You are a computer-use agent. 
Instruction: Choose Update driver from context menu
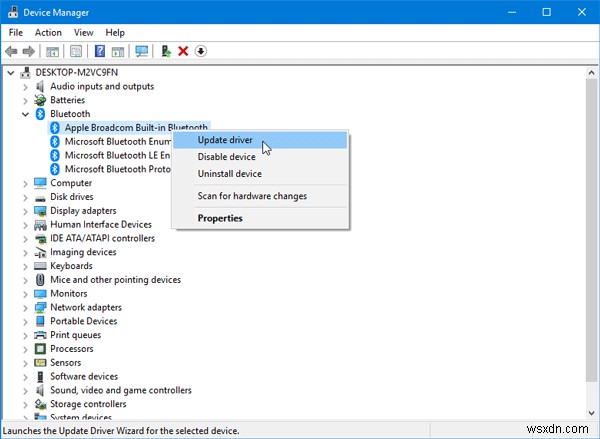[x=260, y=140]
